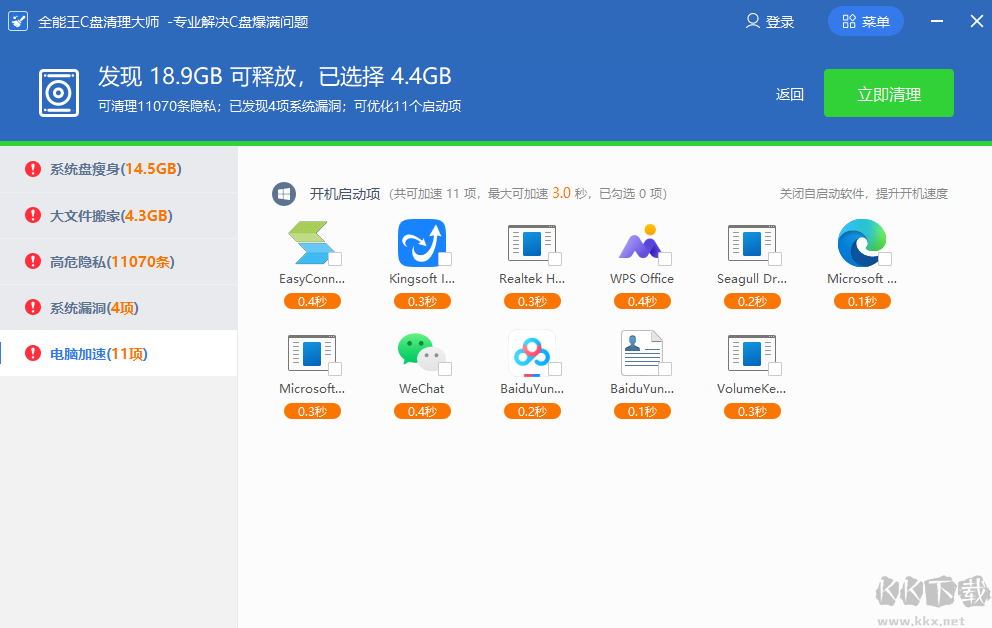992x628 pixels.
Task: Select the 大文件搬家 sidebar item
Action: click(110, 215)
